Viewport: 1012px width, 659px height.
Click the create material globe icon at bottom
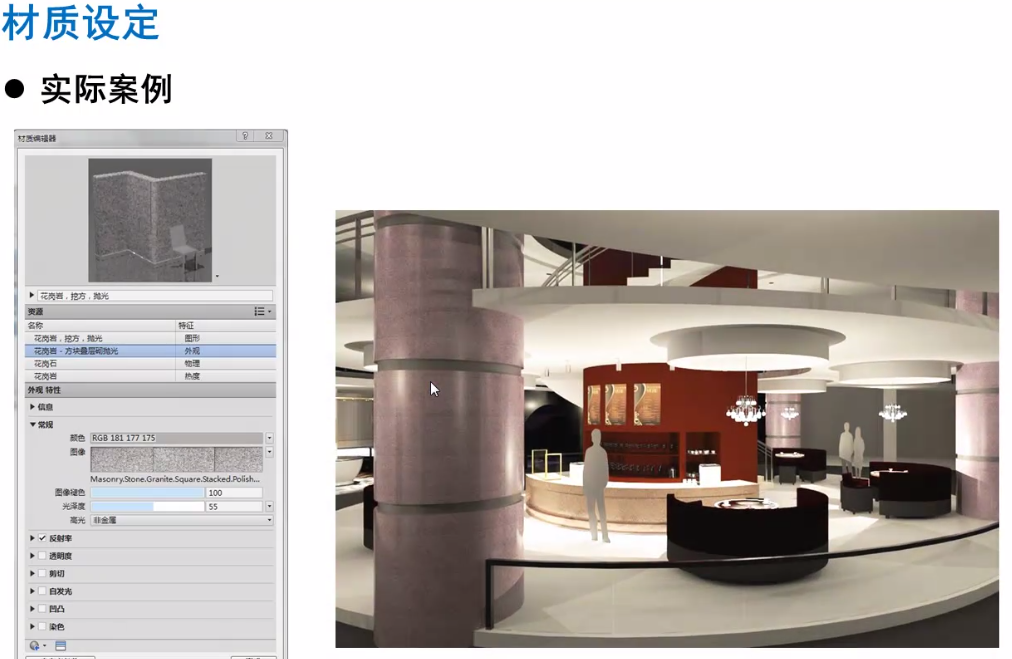point(35,645)
